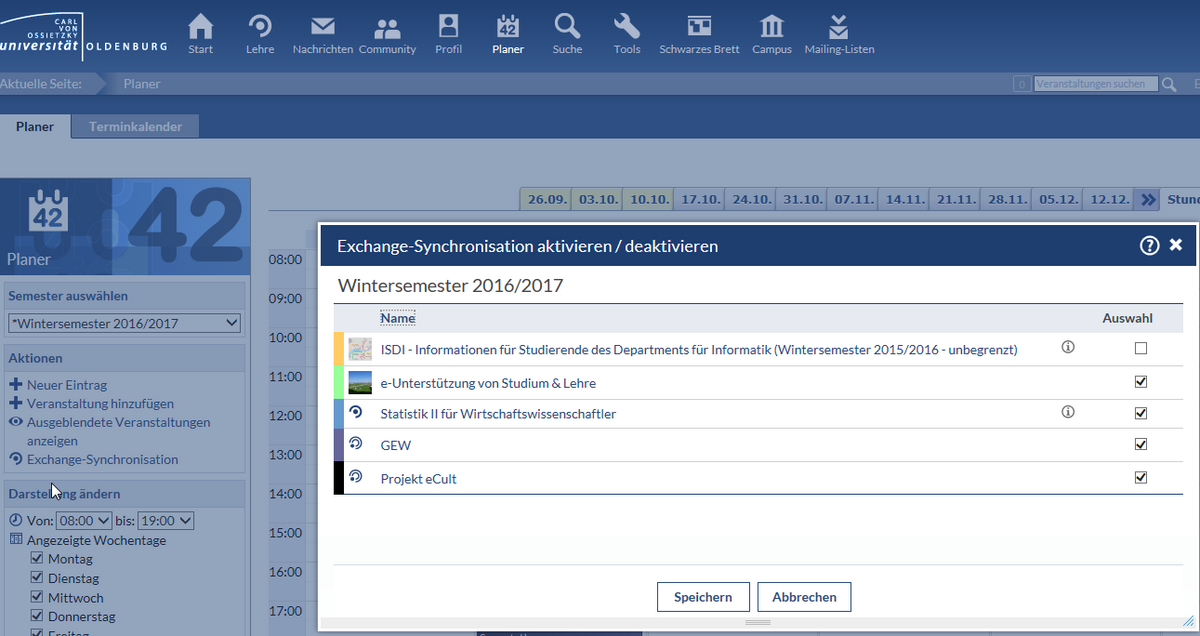Click info icon on the ISDI row
This screenshot has width=1200, height=636.
pyautogui.click(x=1068, y=348)
